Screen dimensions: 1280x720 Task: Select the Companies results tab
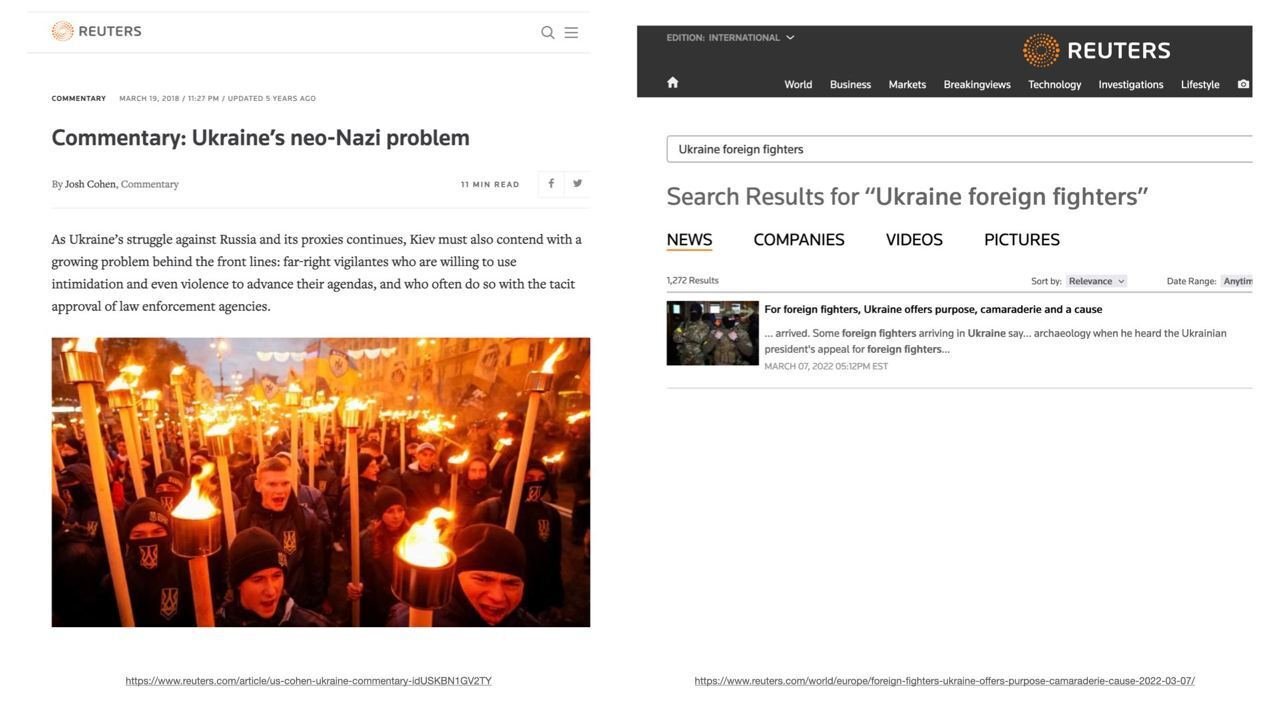798,240
